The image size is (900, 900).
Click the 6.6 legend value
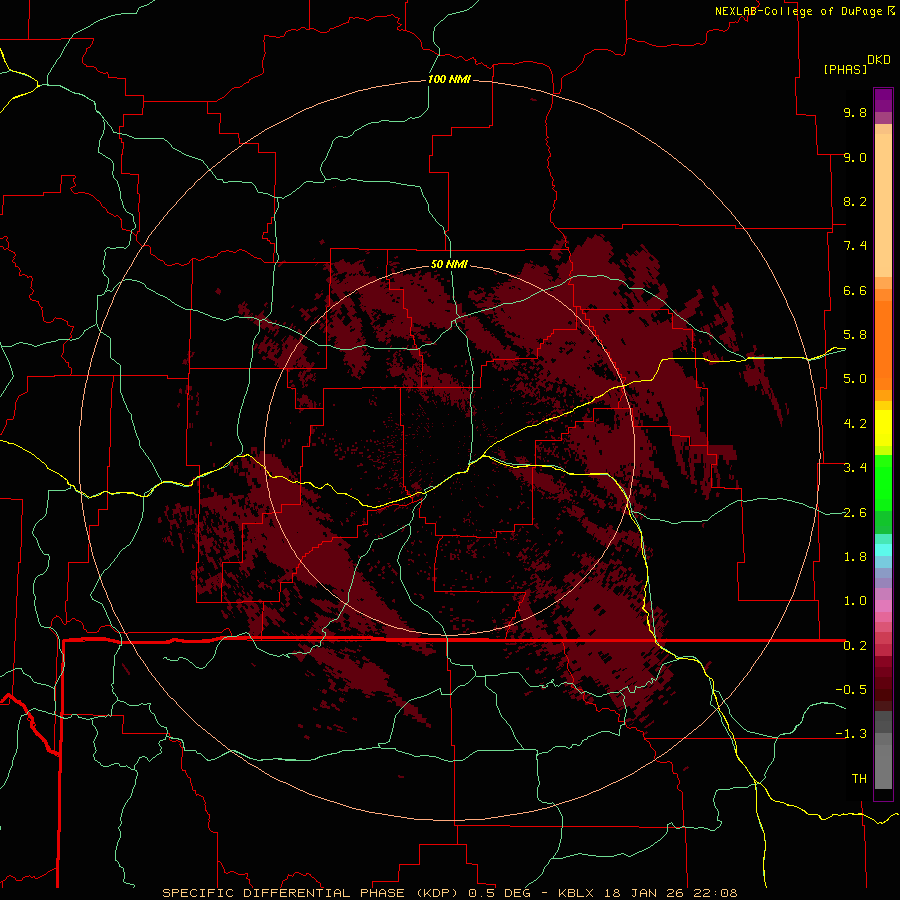tap(855, 291)
